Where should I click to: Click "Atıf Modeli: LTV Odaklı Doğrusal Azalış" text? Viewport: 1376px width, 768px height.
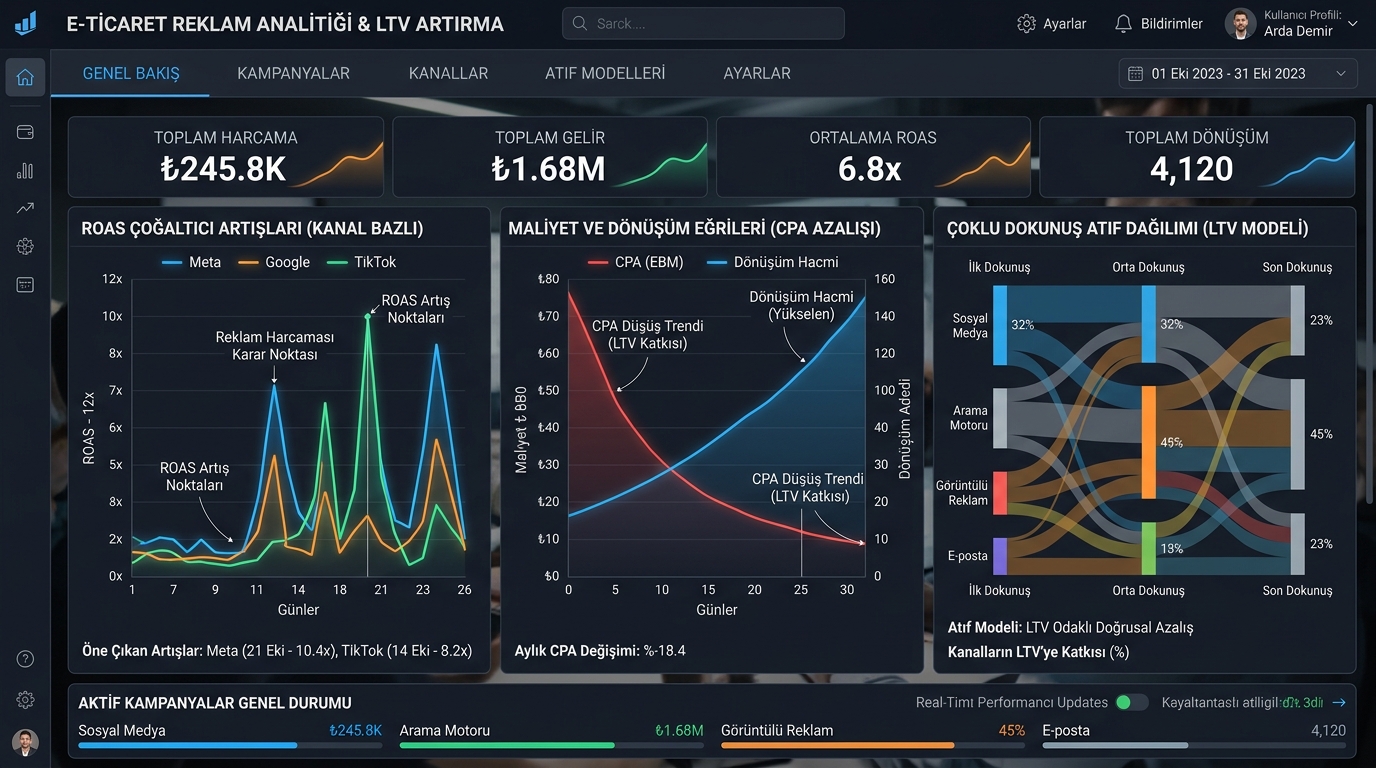tap(1070, 628)
